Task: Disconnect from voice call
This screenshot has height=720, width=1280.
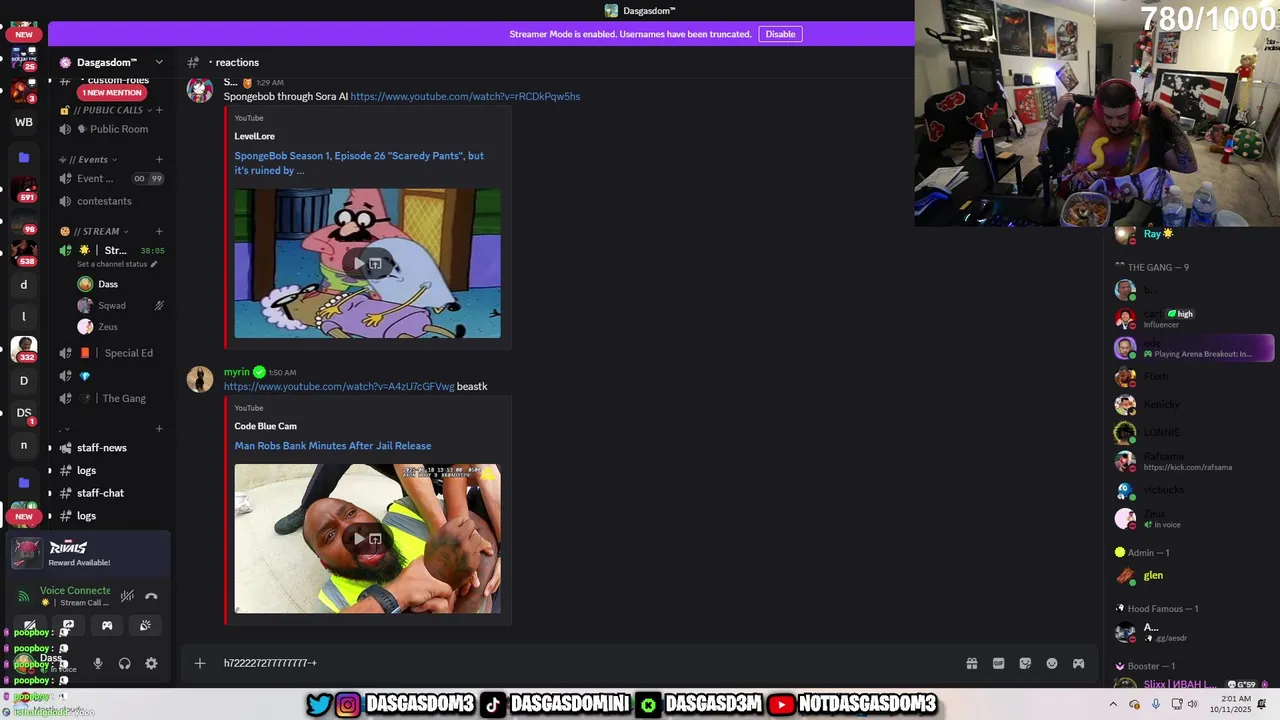Action: click(x=151, y=596)
